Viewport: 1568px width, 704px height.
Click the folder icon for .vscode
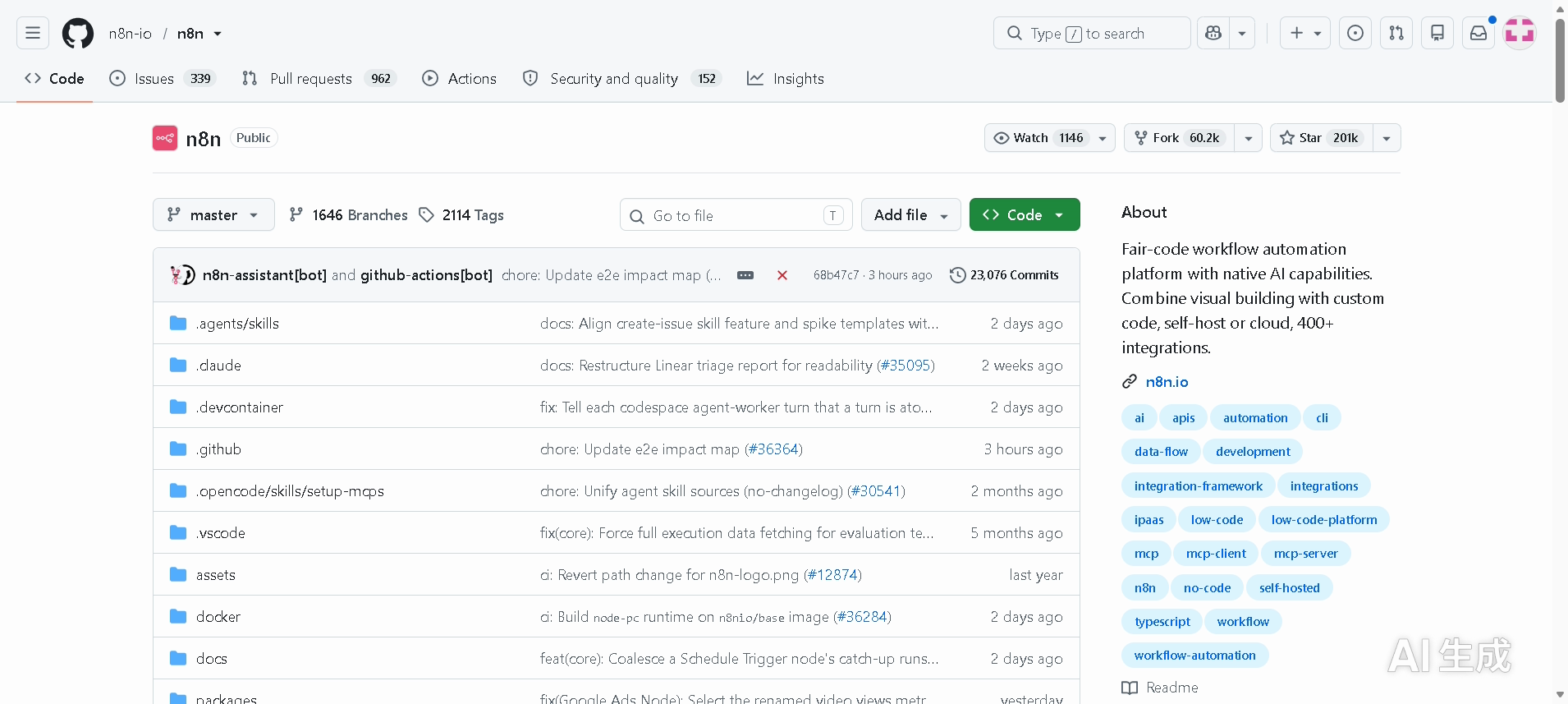tap(178, 532)
